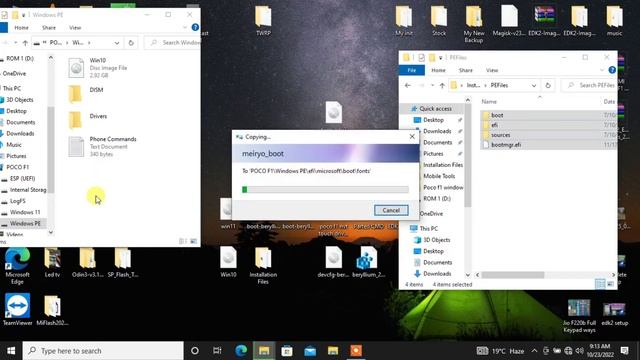This screenshot has width=640, height=360.
Task: Click the TWRP desktop folder icon
Action: [x=263, y=21]
